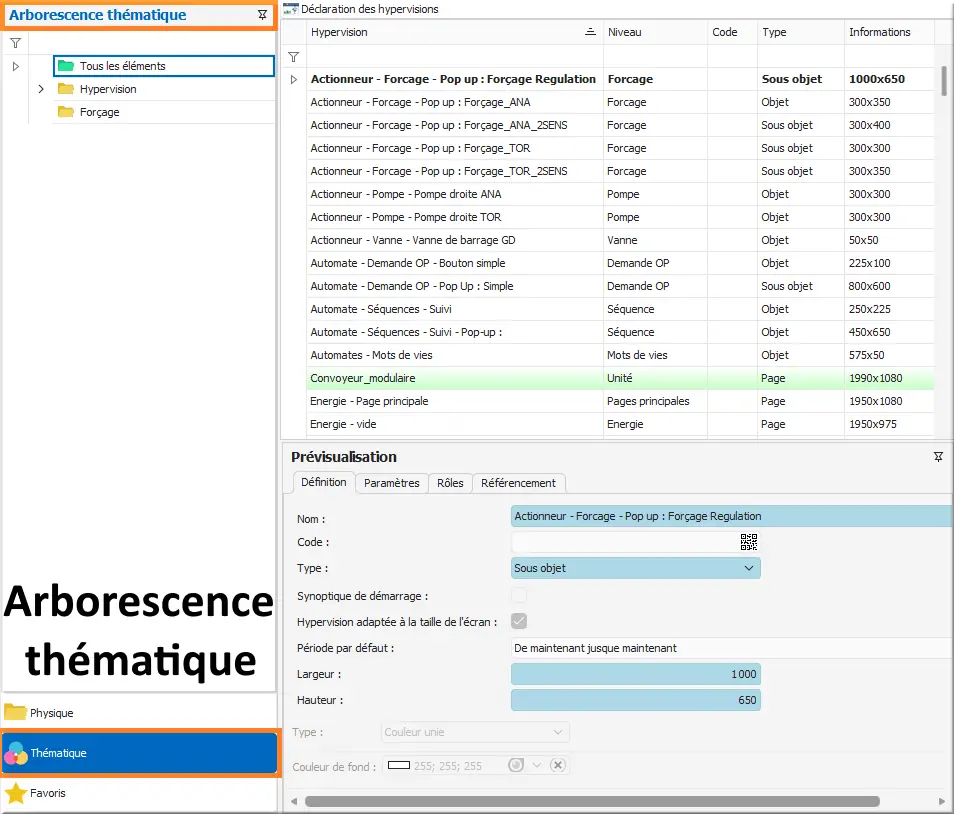Sort by the Code column header
This screenshot has height=814, width=954.
point(733,32)
